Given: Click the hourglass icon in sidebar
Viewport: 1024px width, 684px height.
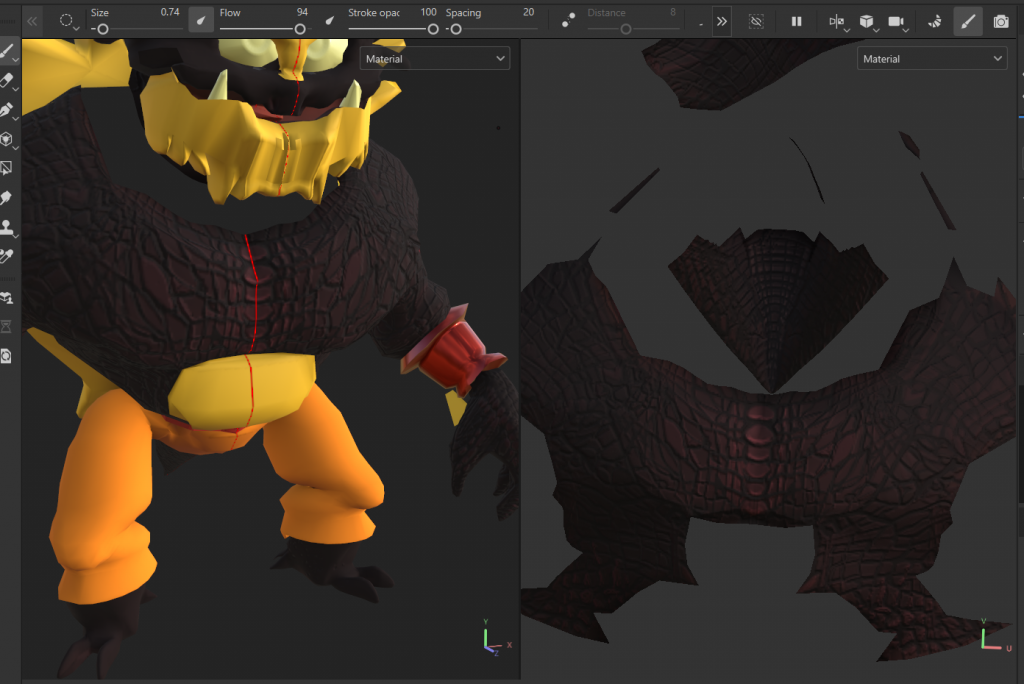Looking at the screenshot, I should coord(7,327).
